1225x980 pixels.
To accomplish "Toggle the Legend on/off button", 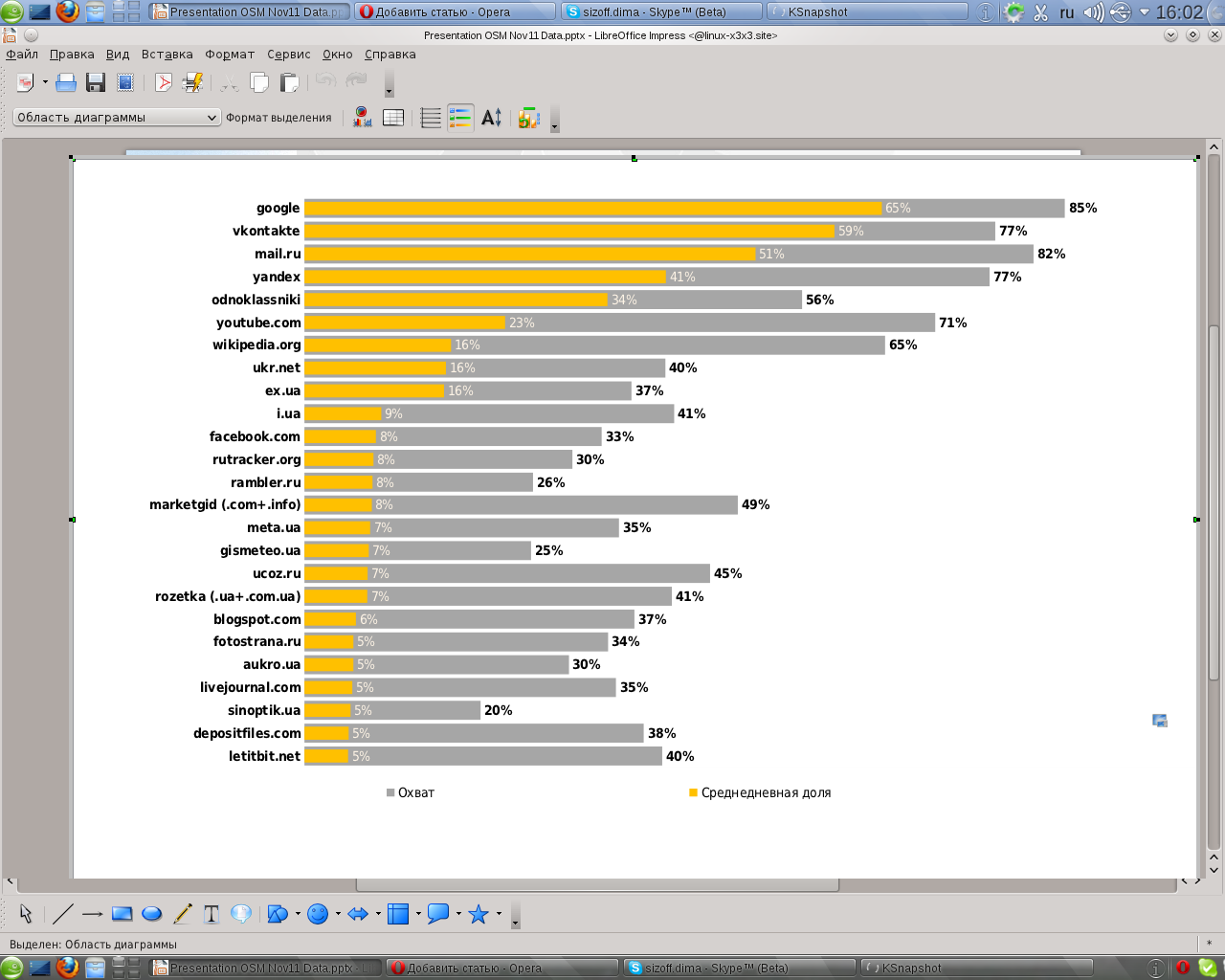I will coord(460,118).
